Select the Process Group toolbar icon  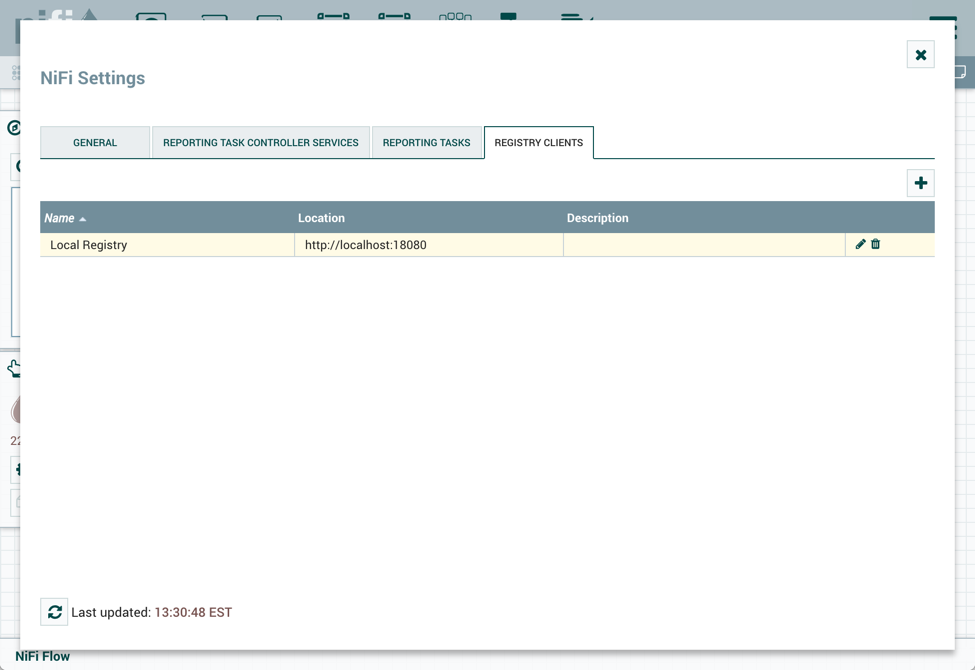click(333, 18)
